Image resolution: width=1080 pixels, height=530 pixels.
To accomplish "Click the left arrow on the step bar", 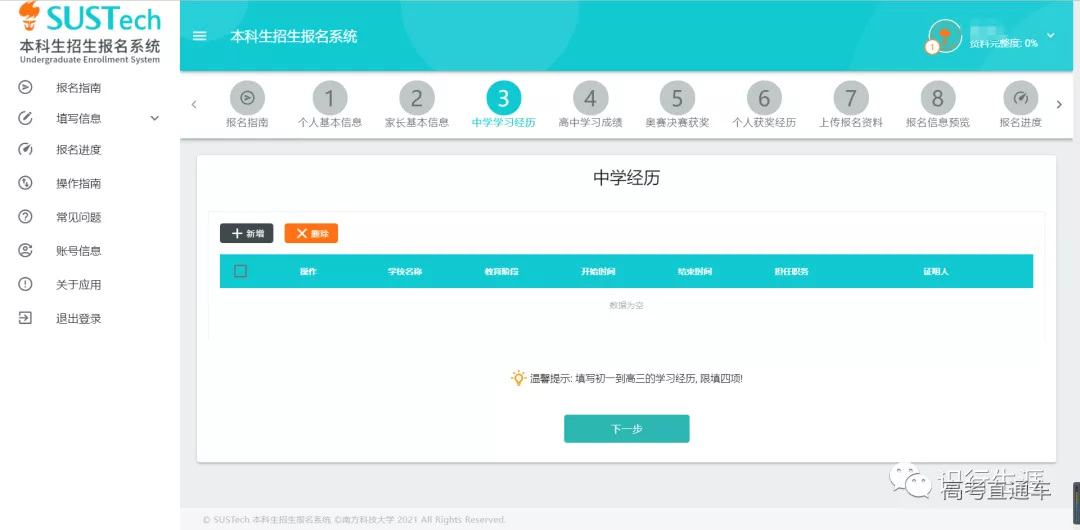I will pos(194,105).
